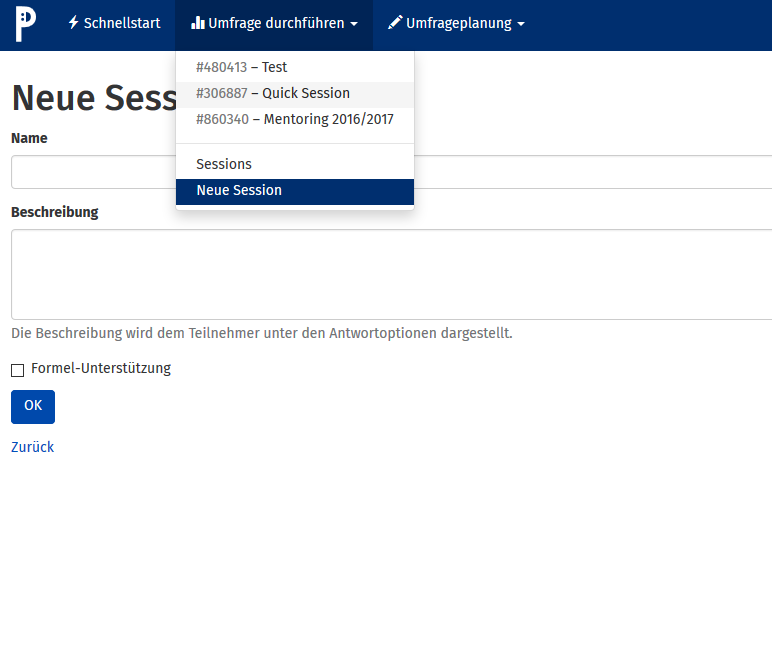Click the bar chart icon in the navbar
The image size is (772, 654).
[198, 23]
